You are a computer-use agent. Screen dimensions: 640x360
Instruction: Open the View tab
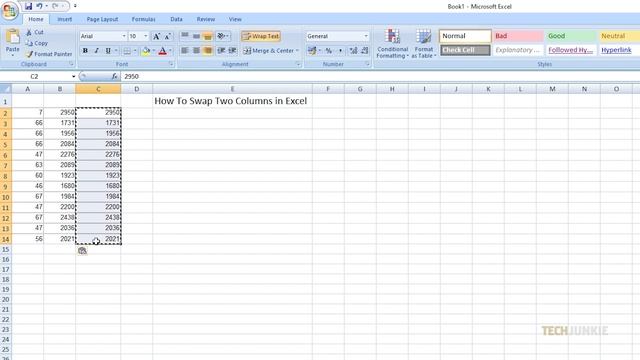tap(235, 19)
